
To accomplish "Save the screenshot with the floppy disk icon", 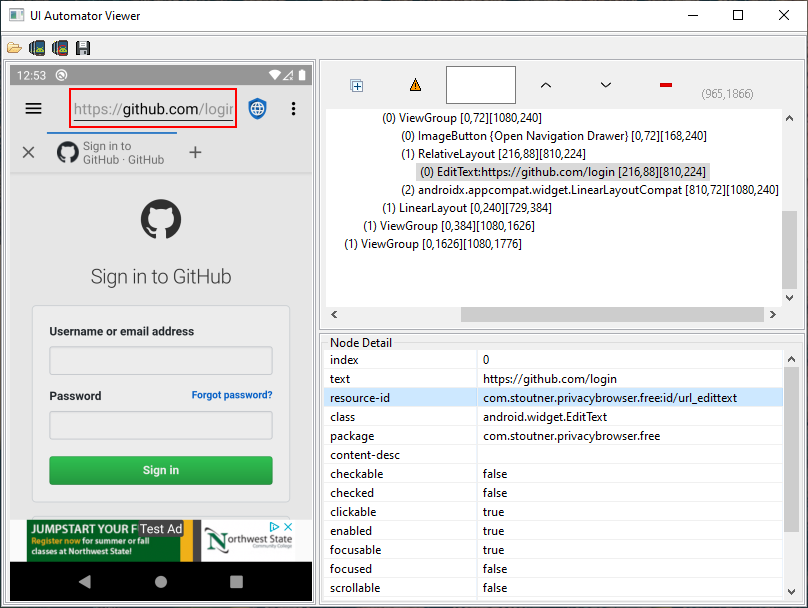I will pos(83,48).
